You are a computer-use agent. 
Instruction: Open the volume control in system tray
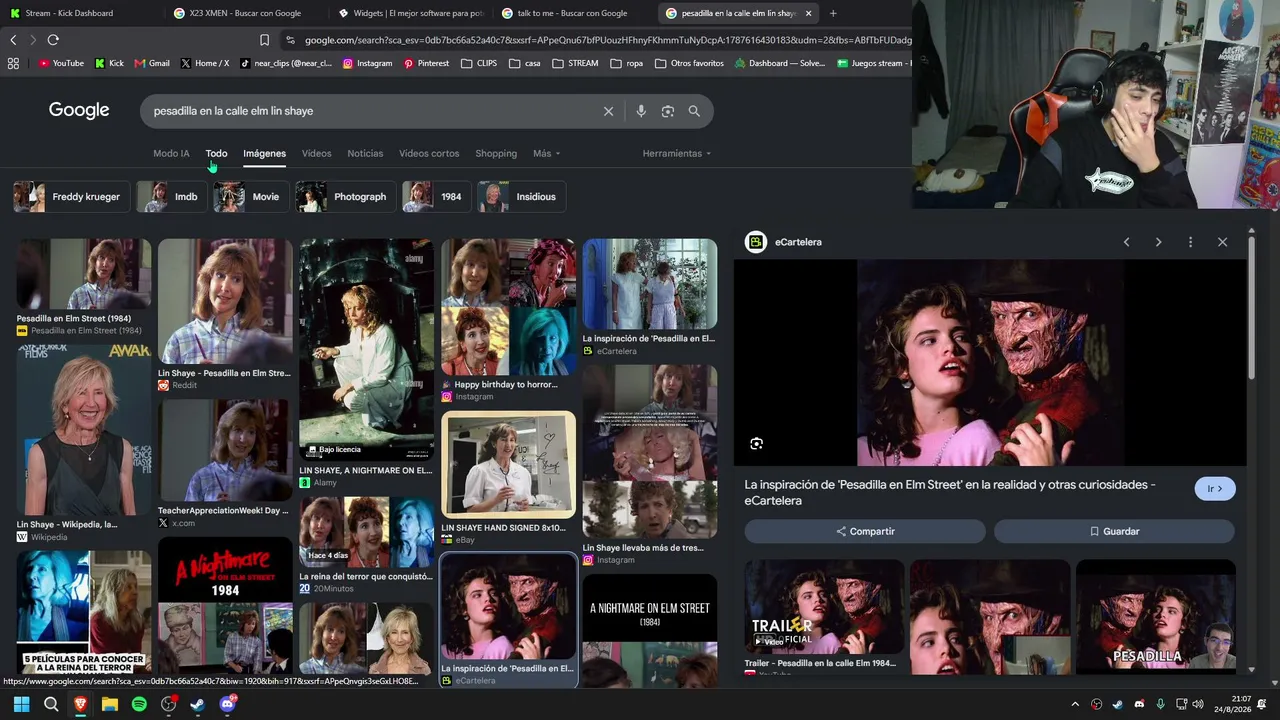coord(1198,704)
